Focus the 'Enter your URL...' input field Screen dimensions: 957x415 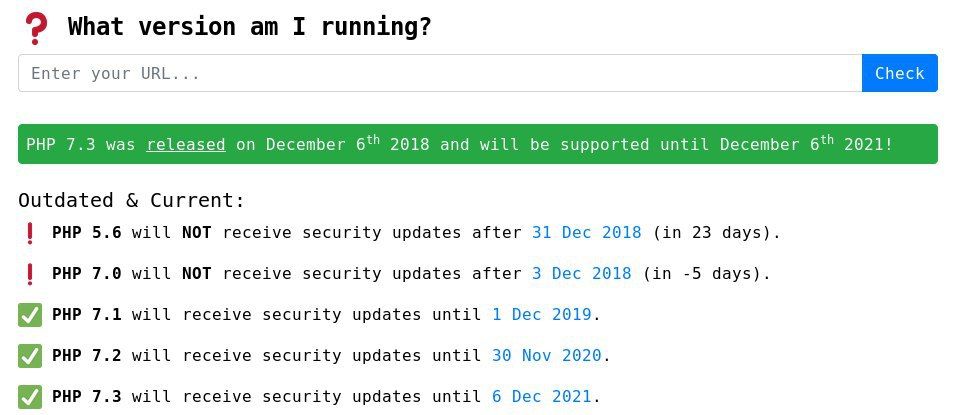[440, 73]
